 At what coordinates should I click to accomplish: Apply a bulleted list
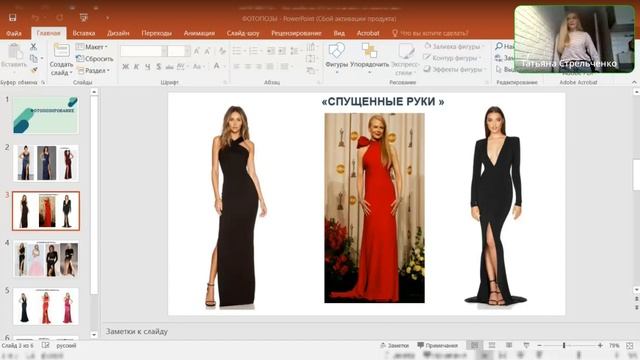point(237,51)
